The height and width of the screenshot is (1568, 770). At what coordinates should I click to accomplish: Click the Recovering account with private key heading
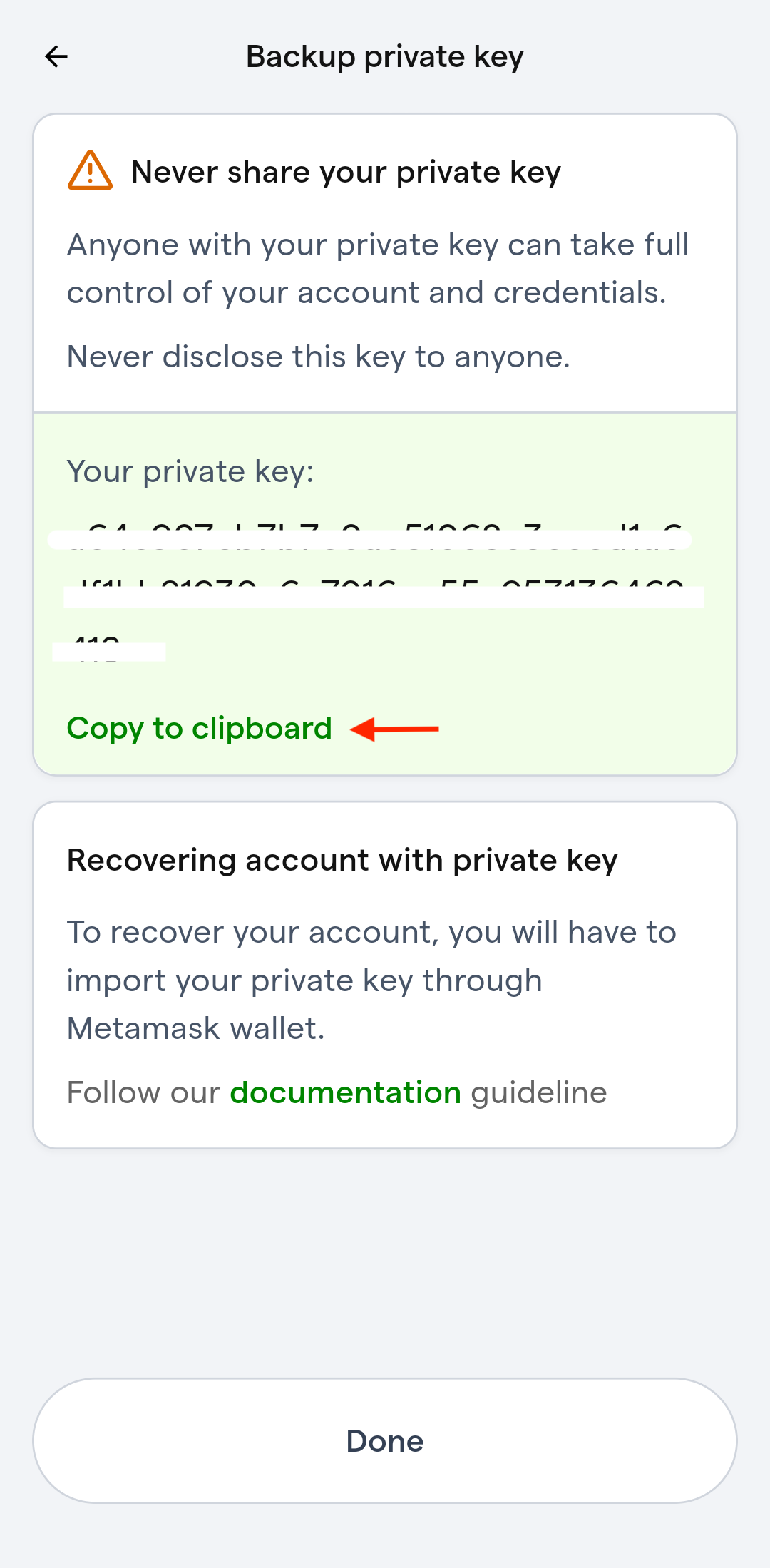click(x=342, y=861)
